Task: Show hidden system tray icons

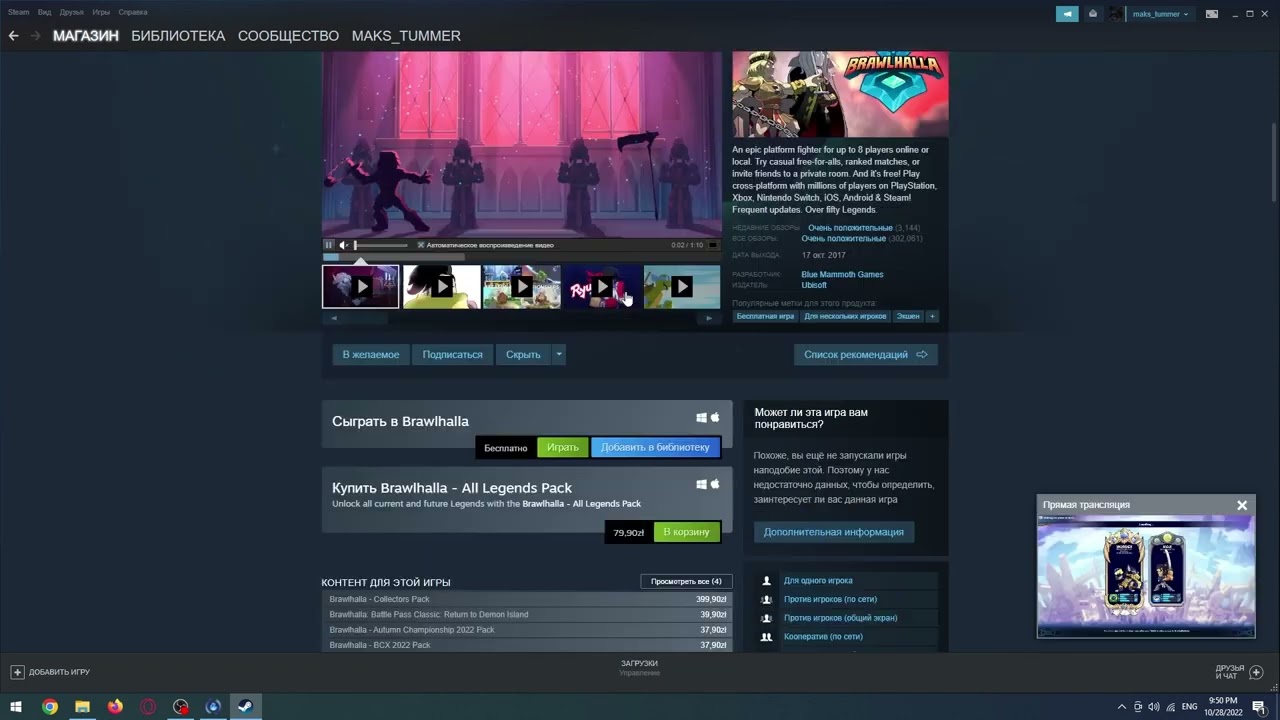Action: pos(1121,707)
